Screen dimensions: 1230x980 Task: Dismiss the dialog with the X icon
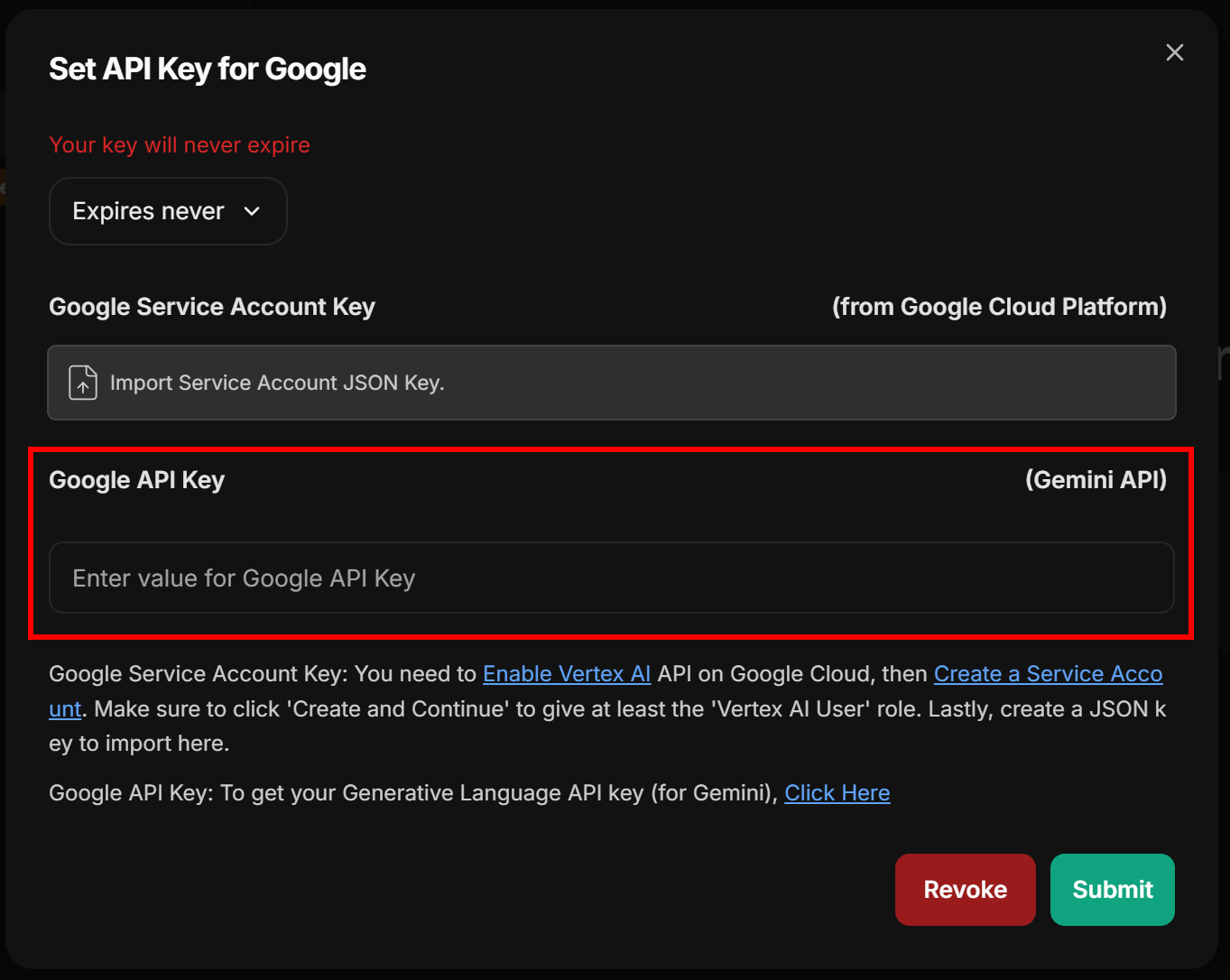pos(1174,52)
